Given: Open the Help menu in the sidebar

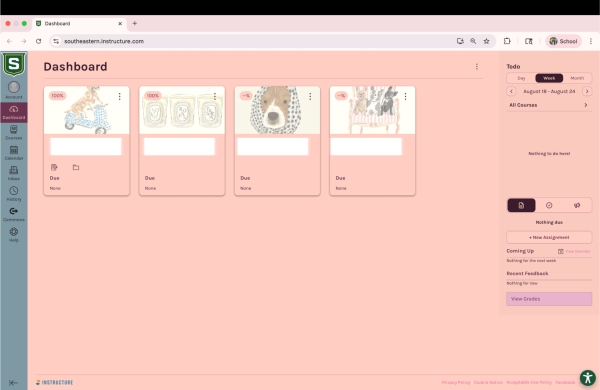Looking at the screenshot, I should click(14, 234).
